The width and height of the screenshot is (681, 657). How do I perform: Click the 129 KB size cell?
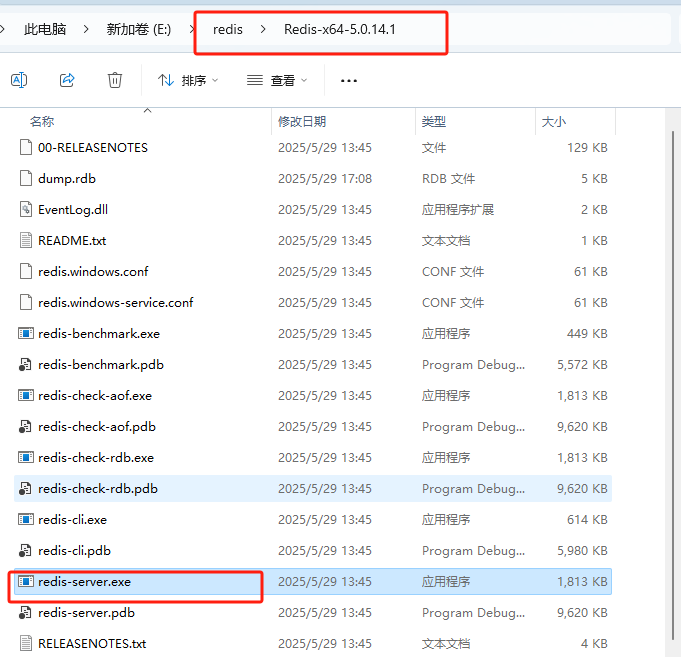[x=587, y=148]
